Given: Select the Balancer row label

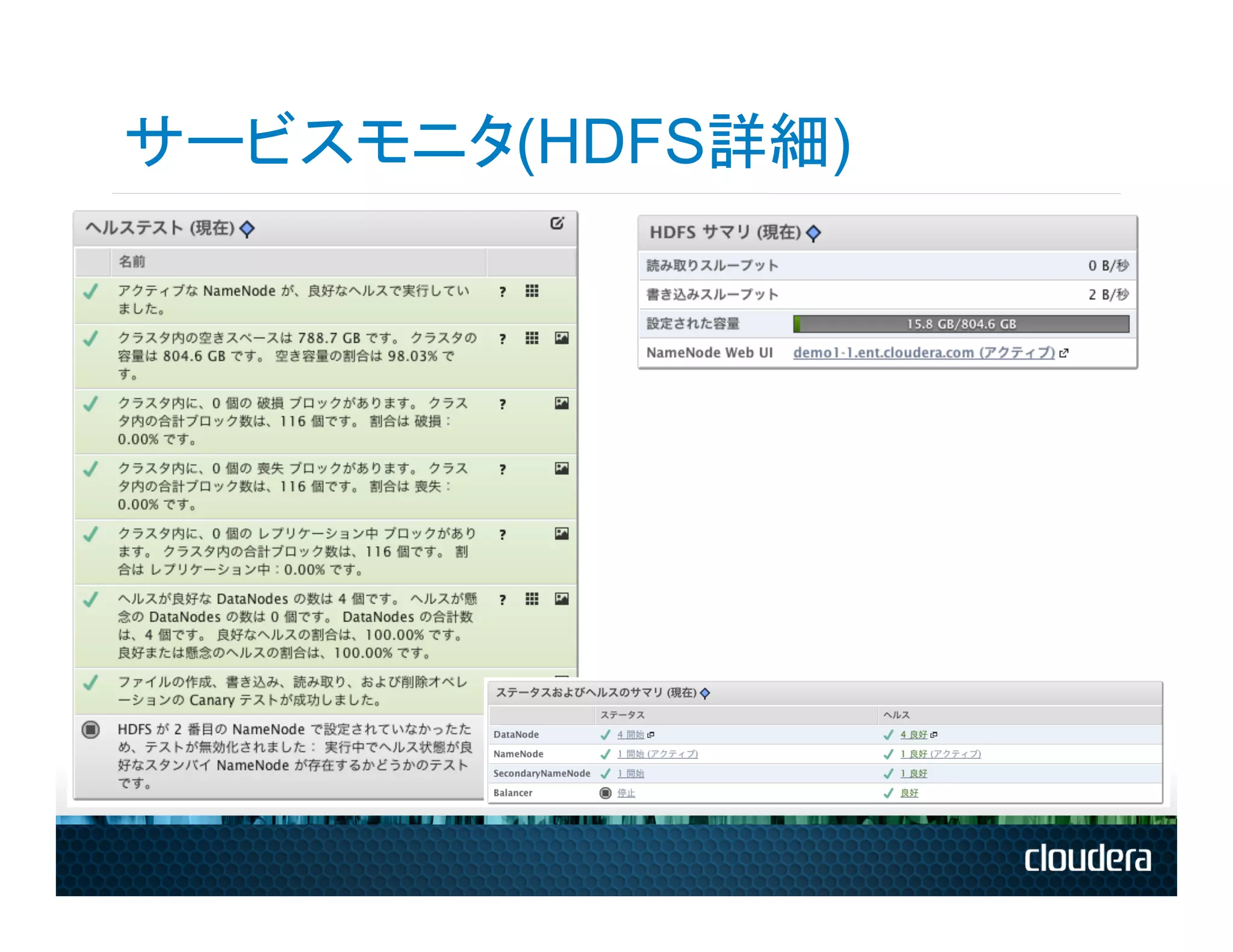Looking at the screenshot, I should [x=513, y=793].
